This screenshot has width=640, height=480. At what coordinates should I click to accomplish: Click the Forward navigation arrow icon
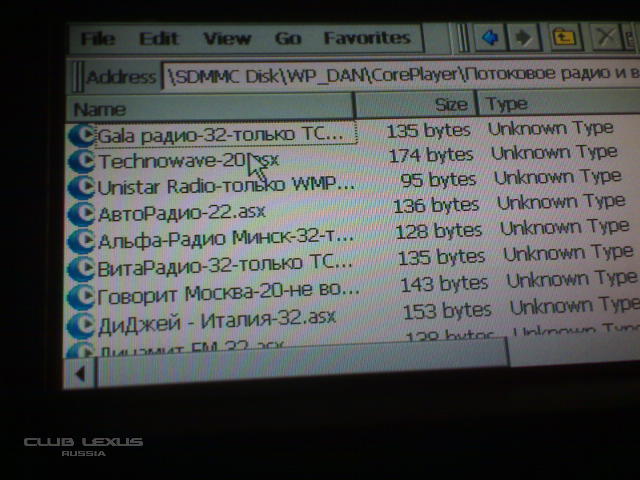pyautogui.click(x=523, y=38)
